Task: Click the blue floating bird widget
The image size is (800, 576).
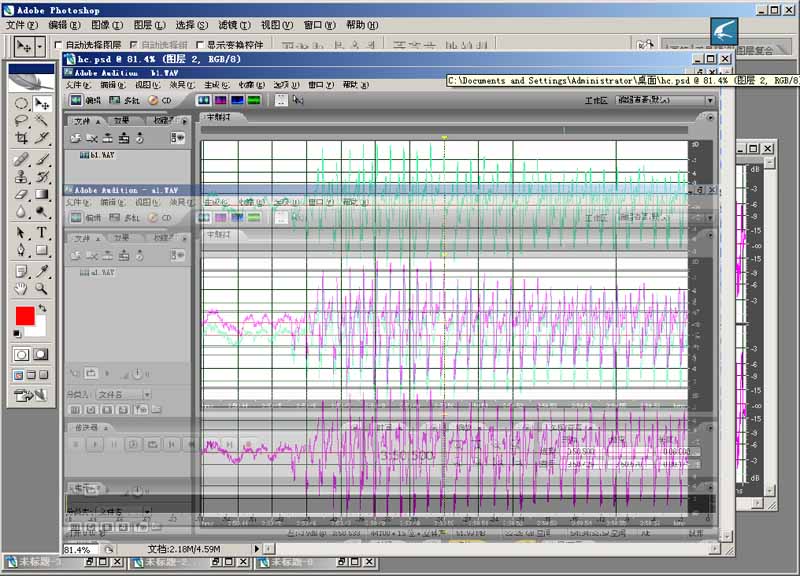Action: click(723, 31)
